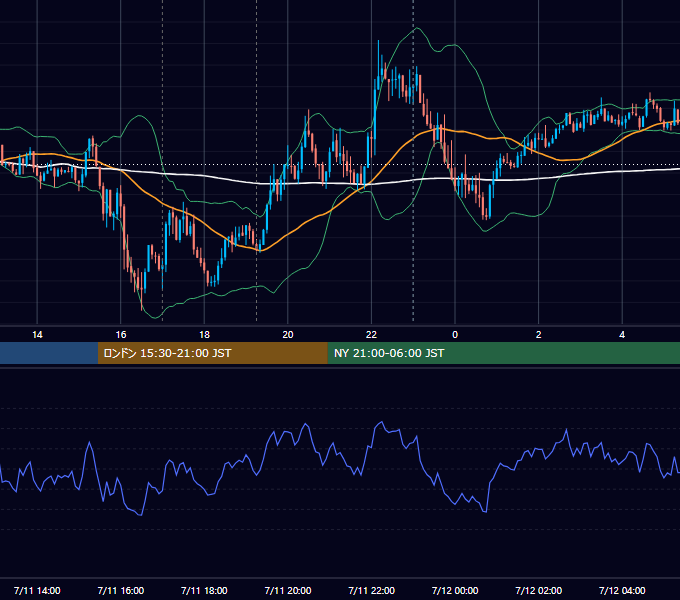Click the 18 hour axis label
Viewport: 680px width, 600px height.
pos(204,335)
